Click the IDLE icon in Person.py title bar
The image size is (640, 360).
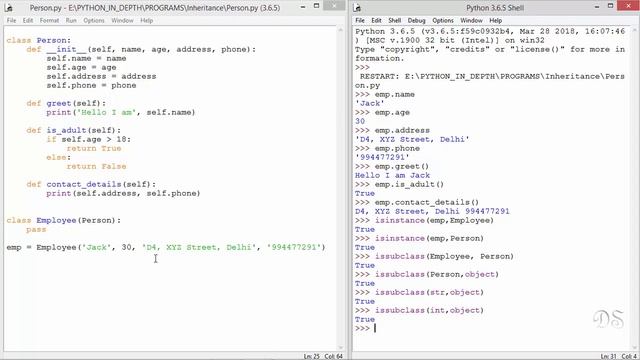[8, 7]
